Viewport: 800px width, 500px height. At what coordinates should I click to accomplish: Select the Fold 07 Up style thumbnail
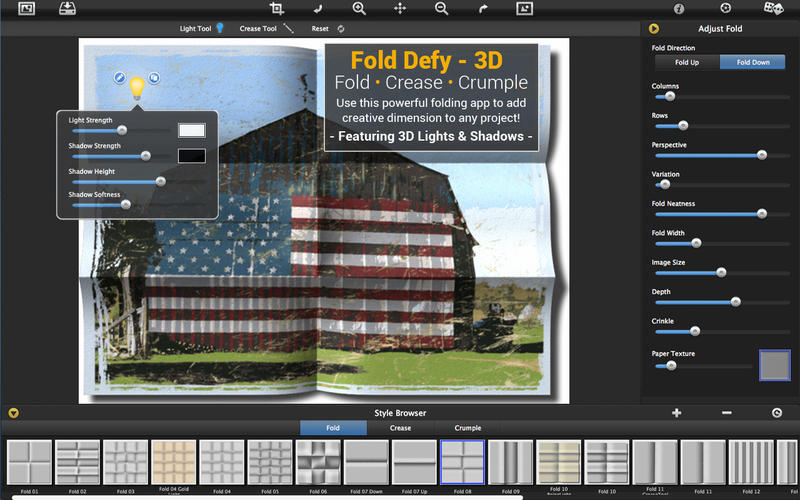point(414,462)
